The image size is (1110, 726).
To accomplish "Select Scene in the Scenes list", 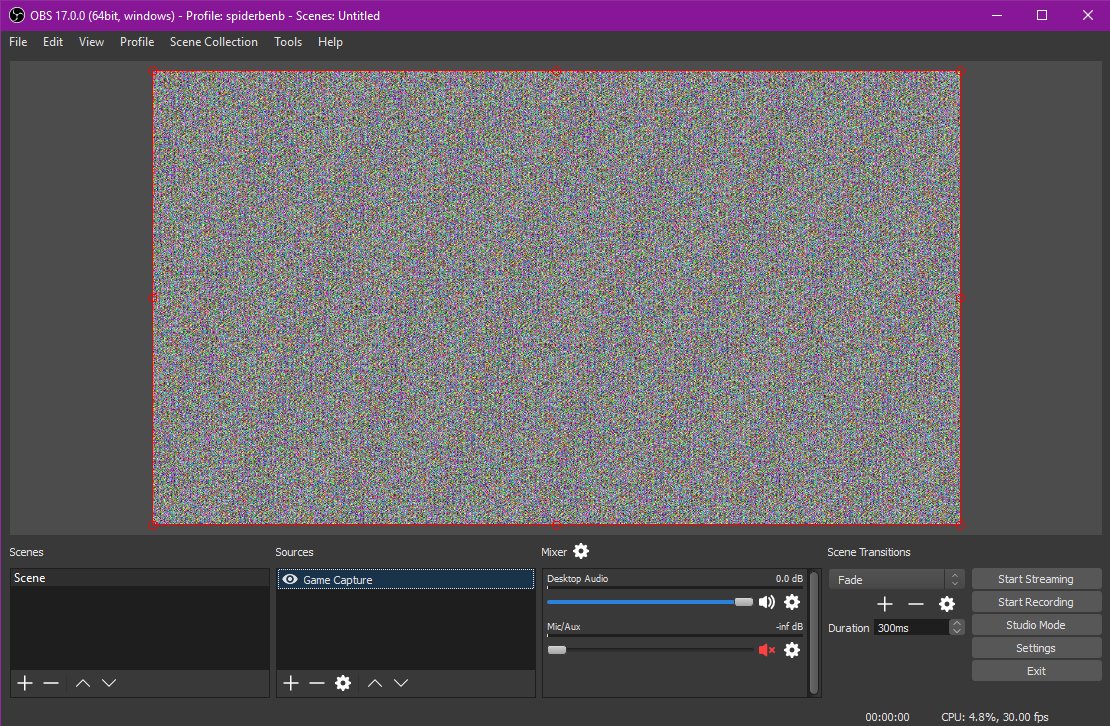I will click(x=139, y=578).
